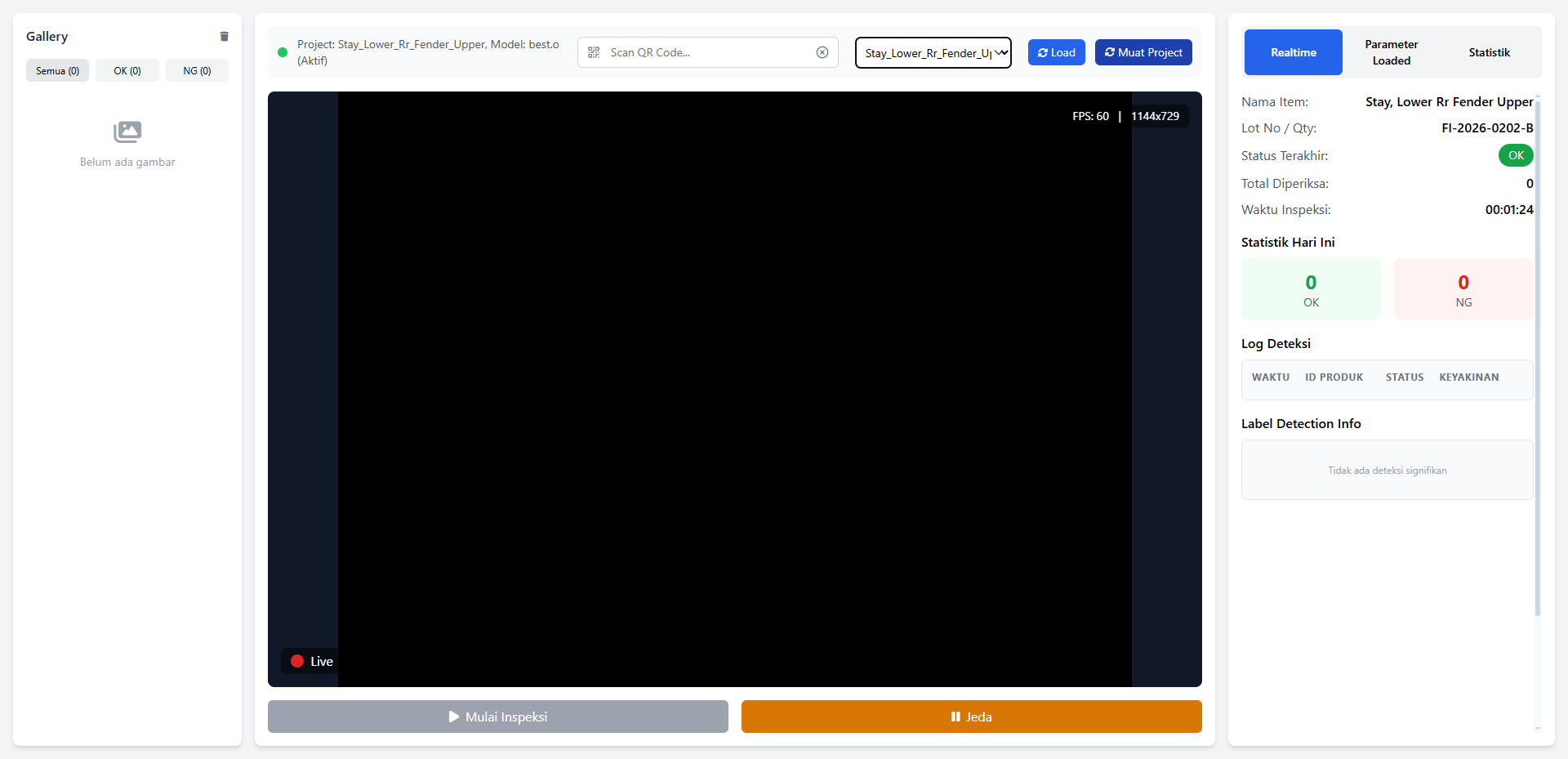Click the WAKTU column header
Image resolution: width=1568 pixels, height=759 pixels.
(1271, 377)
